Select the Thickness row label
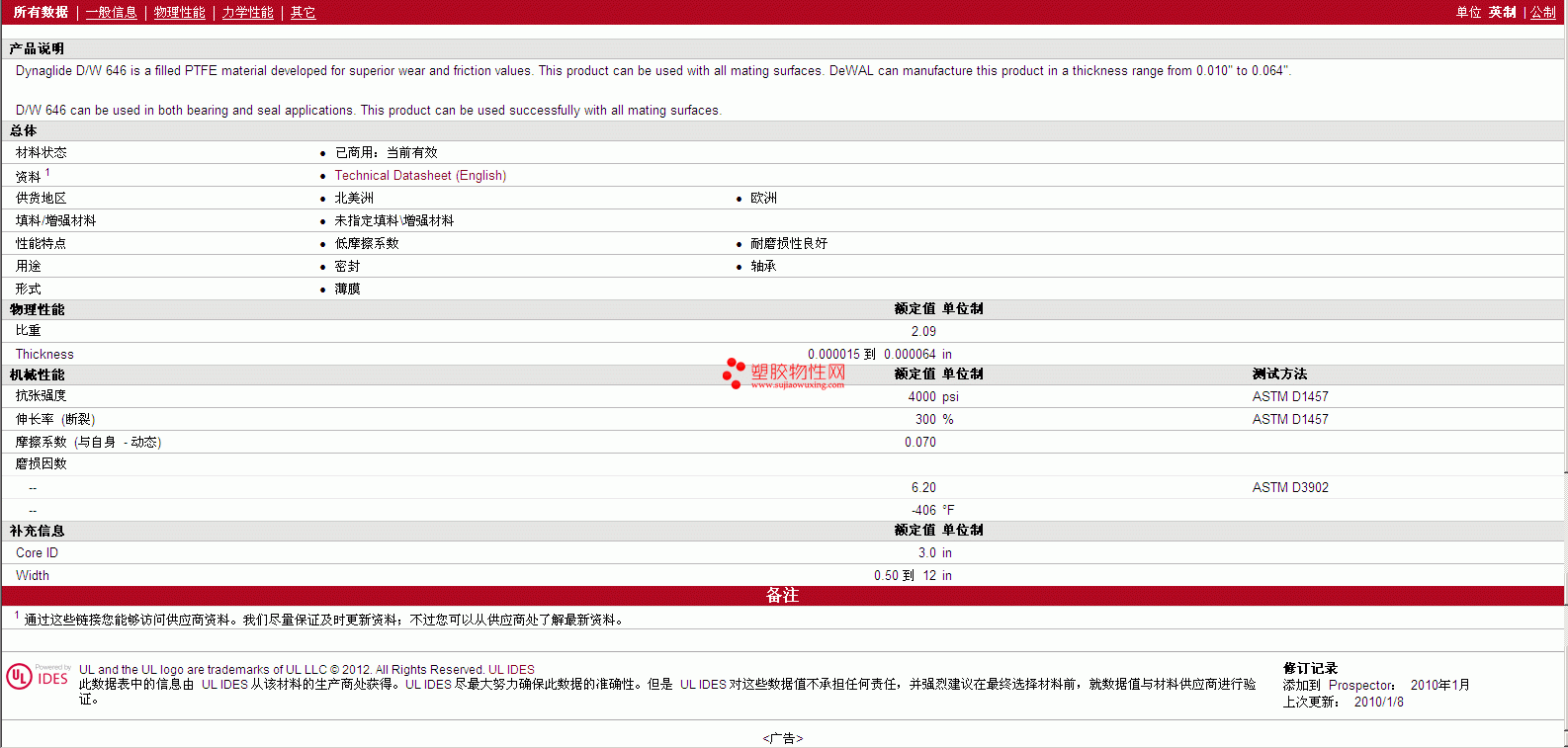This screenshot has width=1568, height=748. 44,354
